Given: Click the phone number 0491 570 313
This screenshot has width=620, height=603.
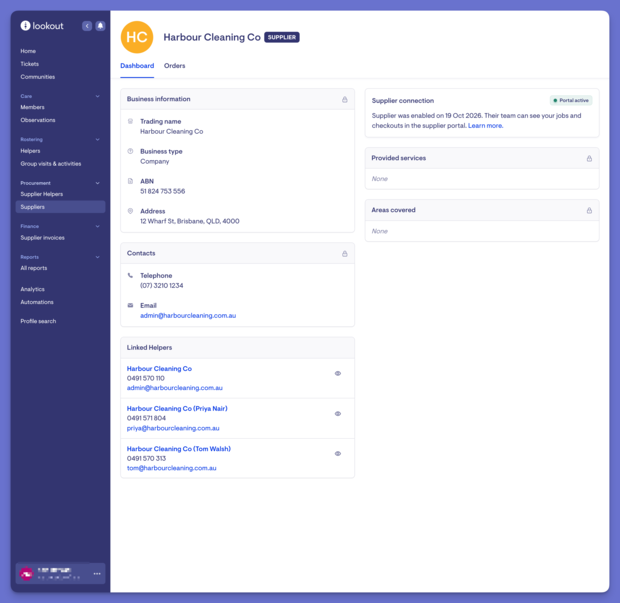Looking at the screenshot, I should pos(146,459).
